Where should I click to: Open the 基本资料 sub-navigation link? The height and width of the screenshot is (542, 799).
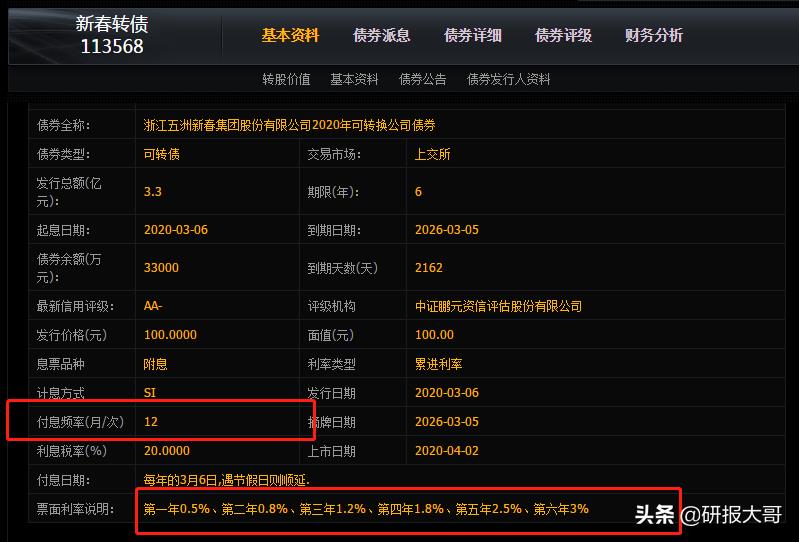tap(354, 79)
